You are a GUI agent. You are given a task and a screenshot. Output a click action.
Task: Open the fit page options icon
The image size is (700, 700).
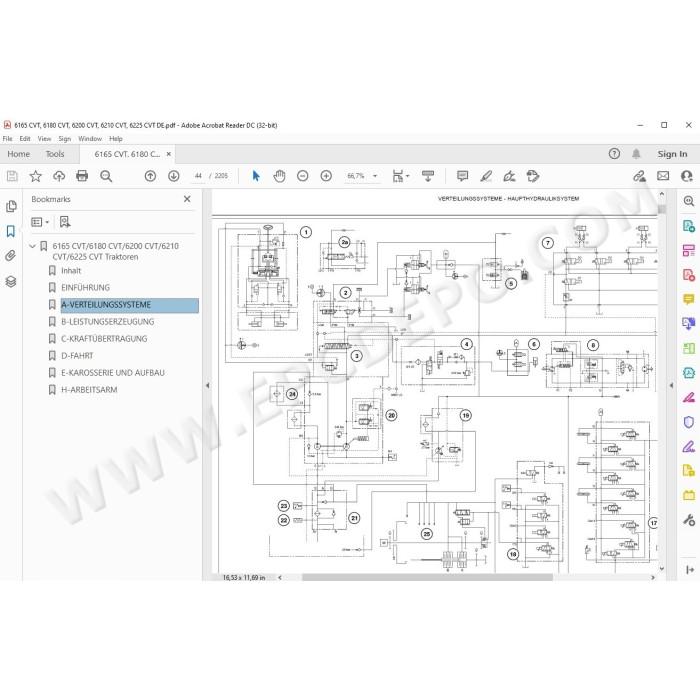click(x=400, y=176)
